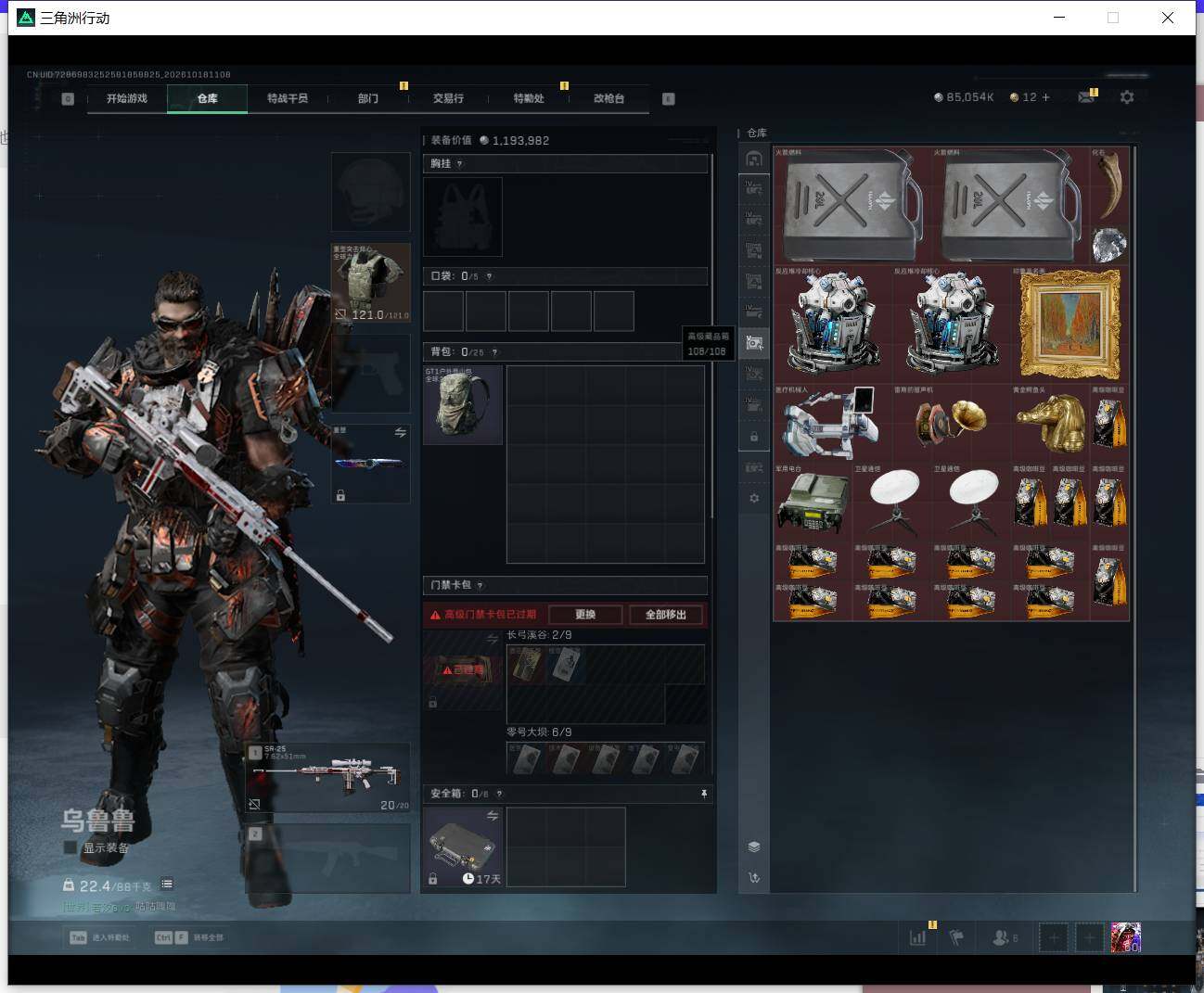The image size is (1204, 993).
Task: Open the statistics bar chart icon
Action: click(918, 937)
